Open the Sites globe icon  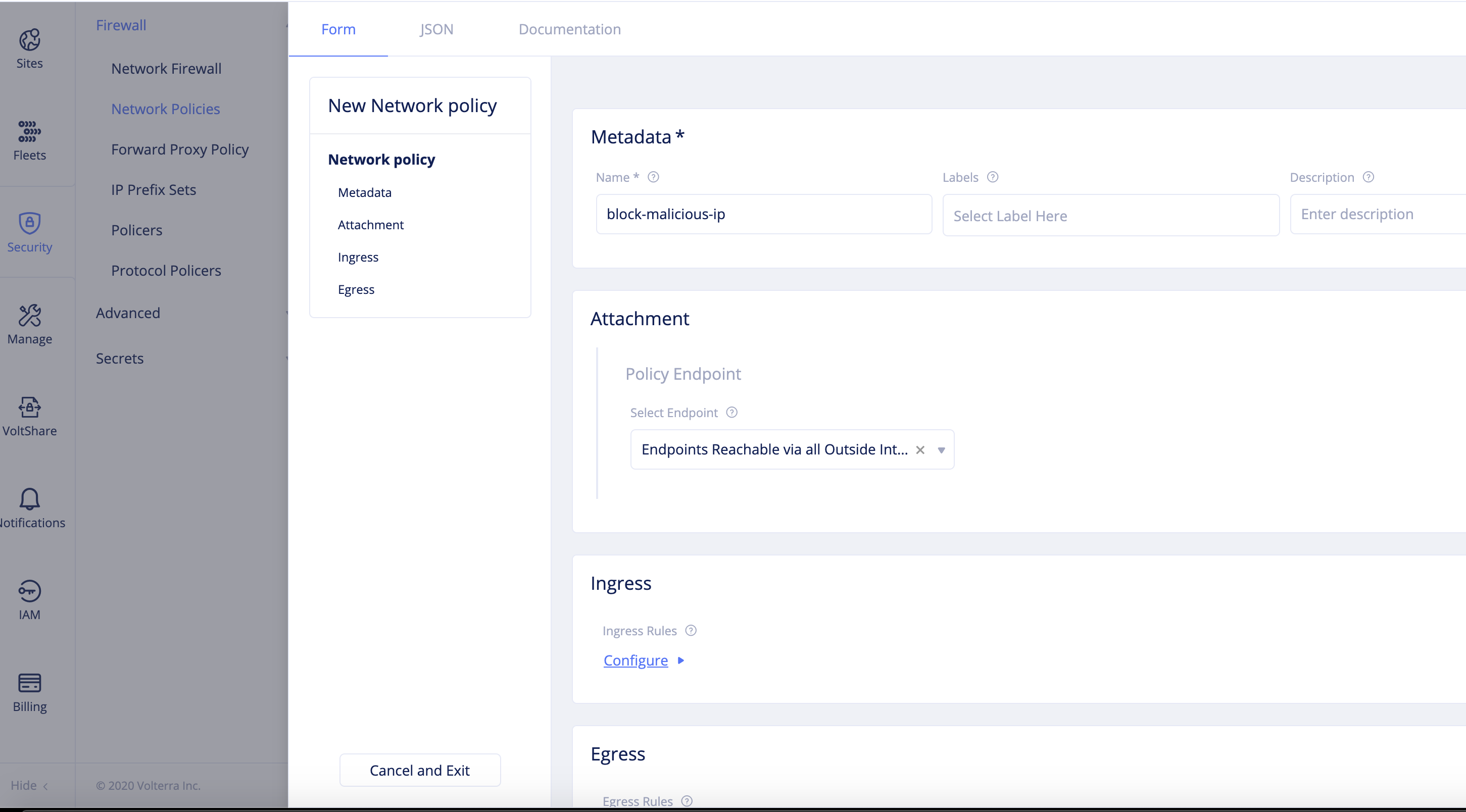30,40
